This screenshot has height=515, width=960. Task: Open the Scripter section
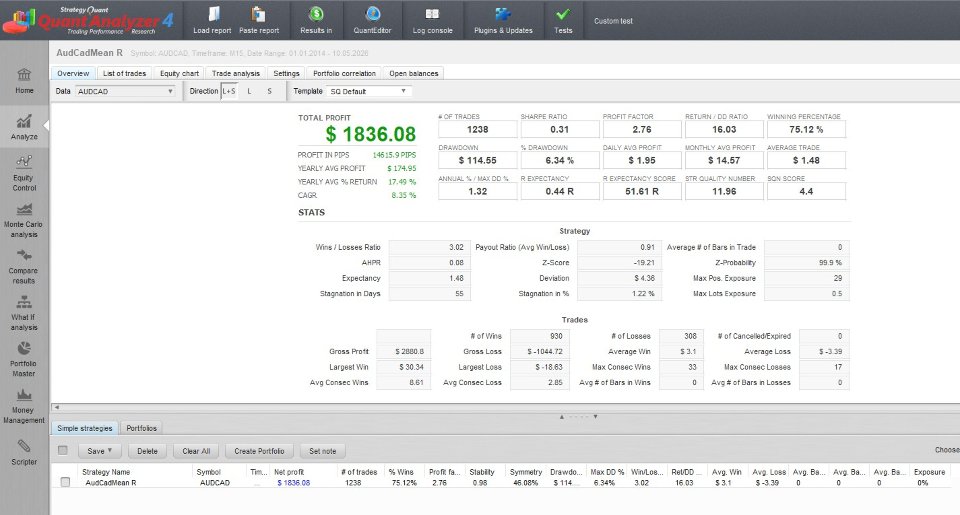[24, 452]
